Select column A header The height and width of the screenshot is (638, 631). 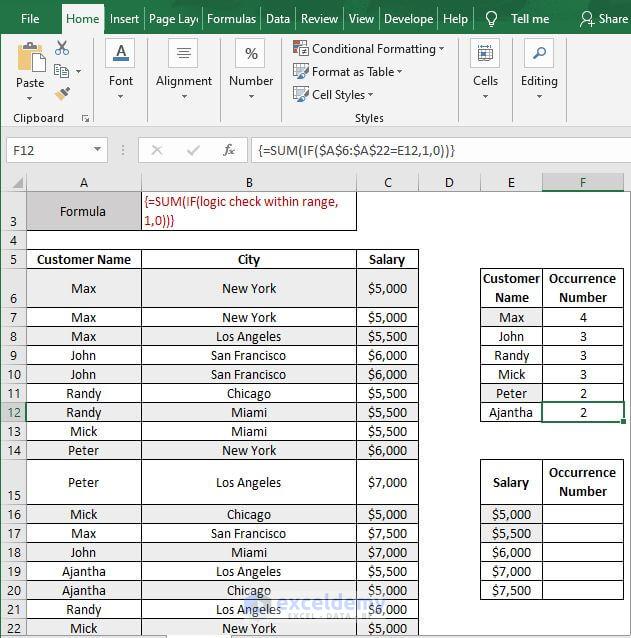84,183
